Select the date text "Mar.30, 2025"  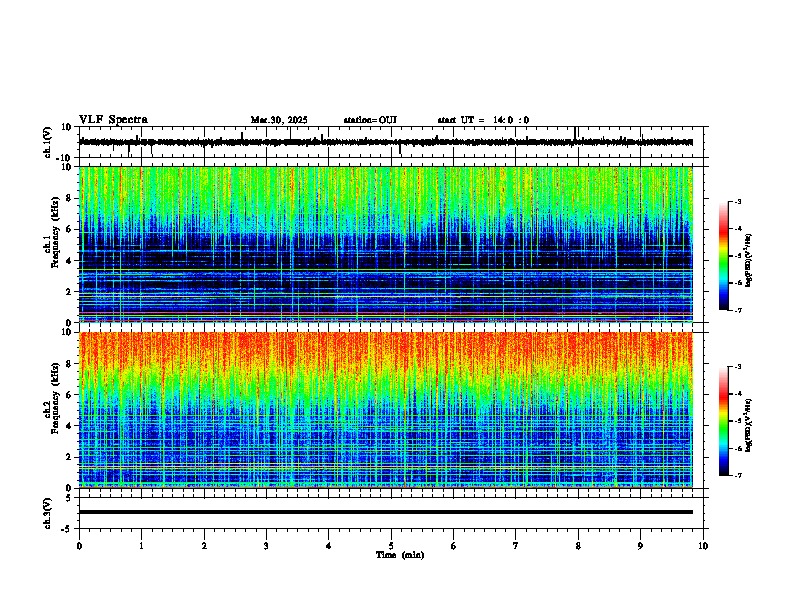point(279,120)
